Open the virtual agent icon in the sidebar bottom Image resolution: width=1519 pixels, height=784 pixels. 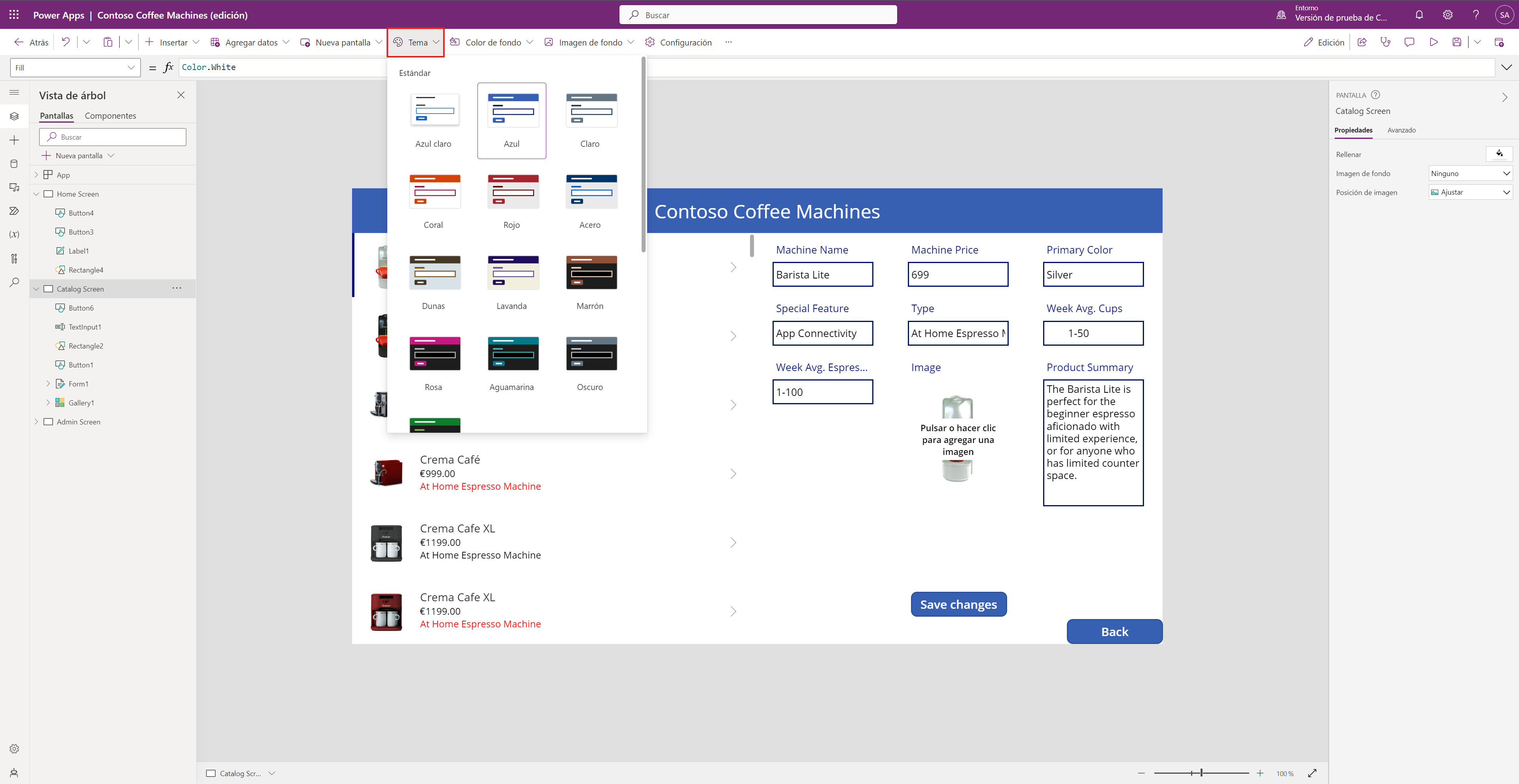click(14, 772)
